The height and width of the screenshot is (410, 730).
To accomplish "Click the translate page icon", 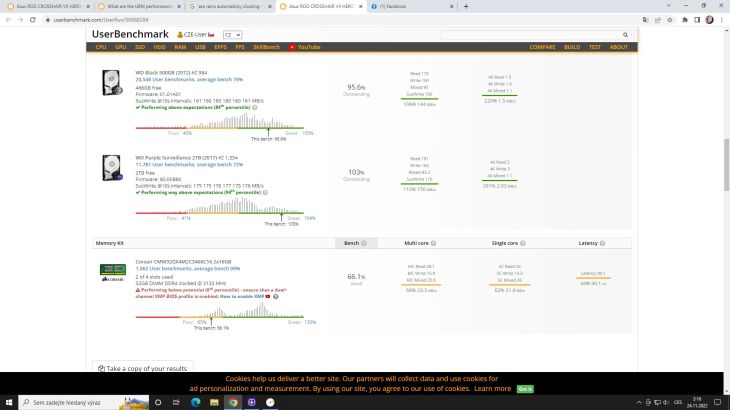I will [x=645, y=20].
